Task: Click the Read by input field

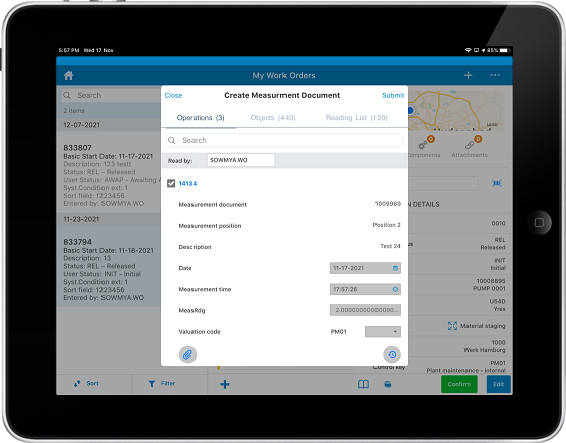Action: (x=241, y=160)
